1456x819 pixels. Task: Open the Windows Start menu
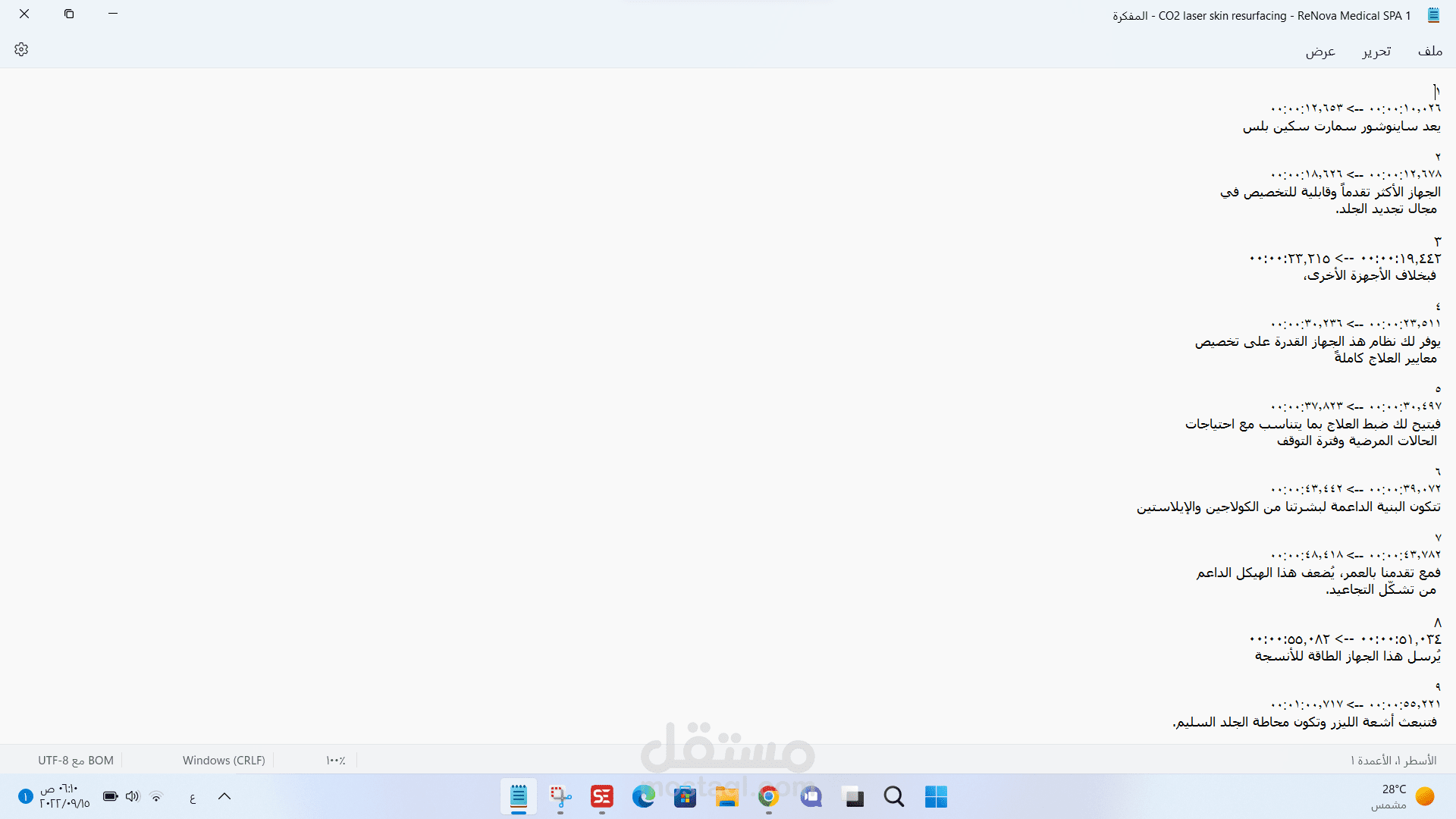[936, 797]
